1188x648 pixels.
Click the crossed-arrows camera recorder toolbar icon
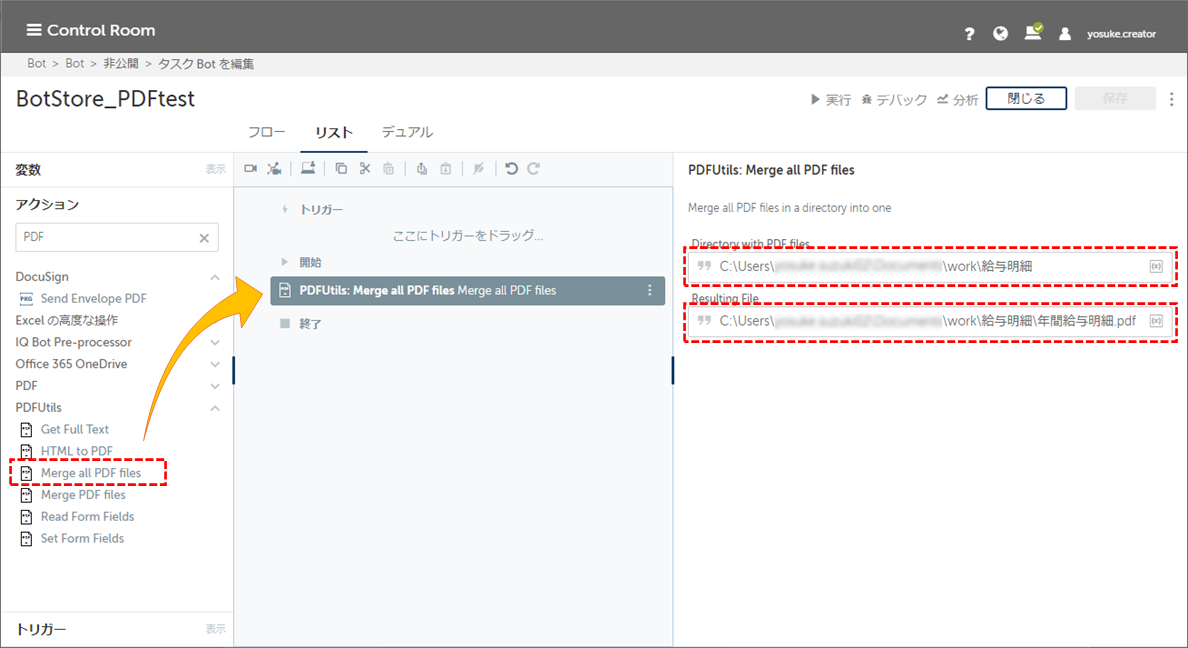click(274, 168)
